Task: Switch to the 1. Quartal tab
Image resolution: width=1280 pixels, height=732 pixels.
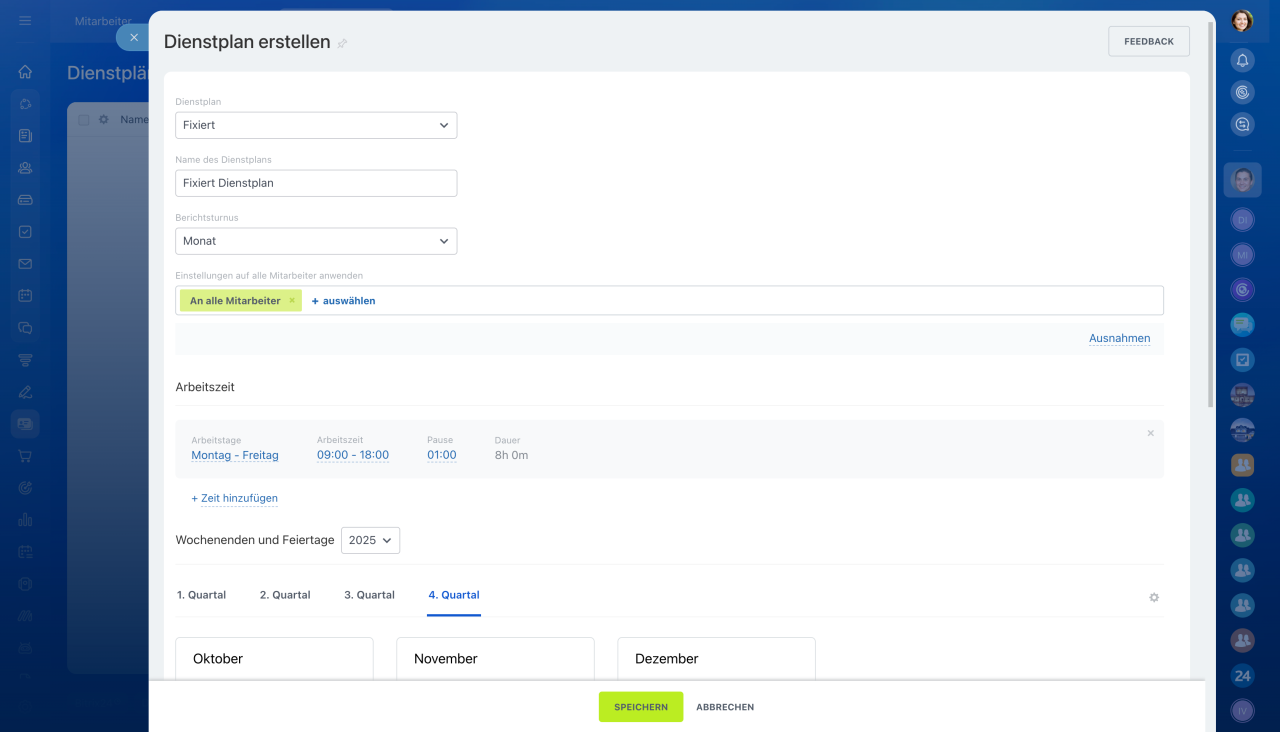Action: click(201, 595)
